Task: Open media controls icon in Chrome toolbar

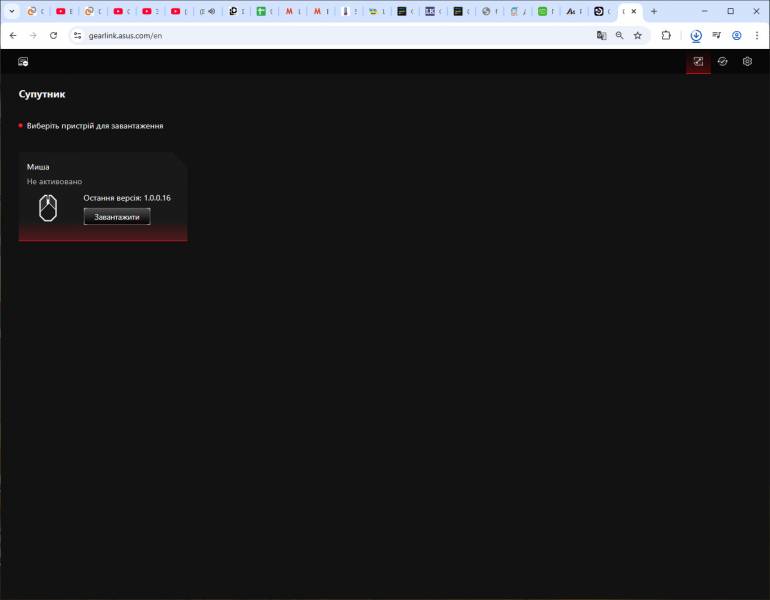Action: click(x=716, y=35)
